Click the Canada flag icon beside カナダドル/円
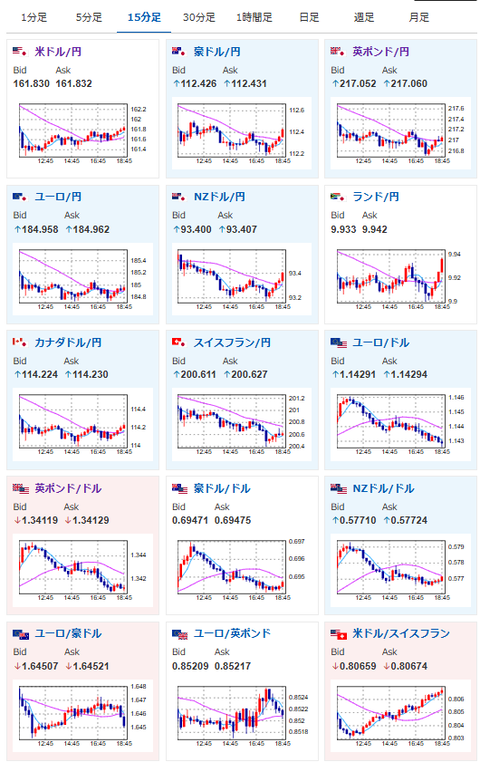The image size is (480, 762). point(19,343)
